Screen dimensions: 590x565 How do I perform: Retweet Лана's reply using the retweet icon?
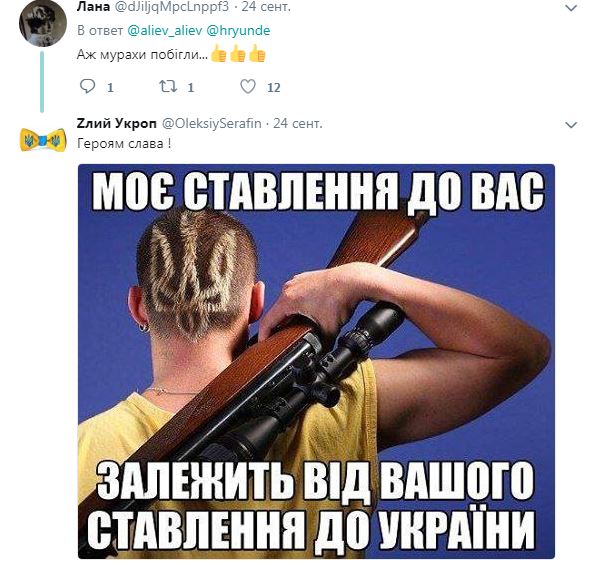pyautogui.click(x=168, y=87)
